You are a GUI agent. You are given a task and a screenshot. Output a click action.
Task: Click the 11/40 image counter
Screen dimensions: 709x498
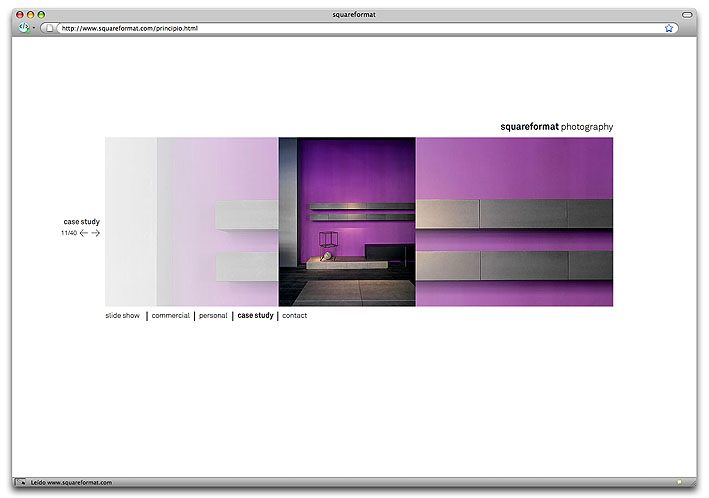pyautogui.click(x=69, y=233)
